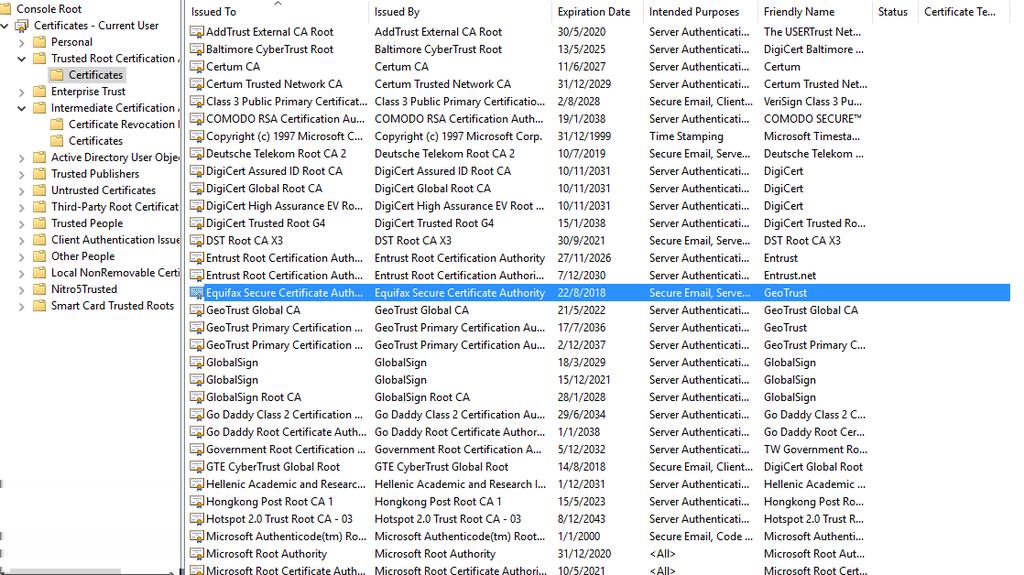Expand the Personal store node
Viewport: 1024px width, 575px height.
[x=22, y=42]
